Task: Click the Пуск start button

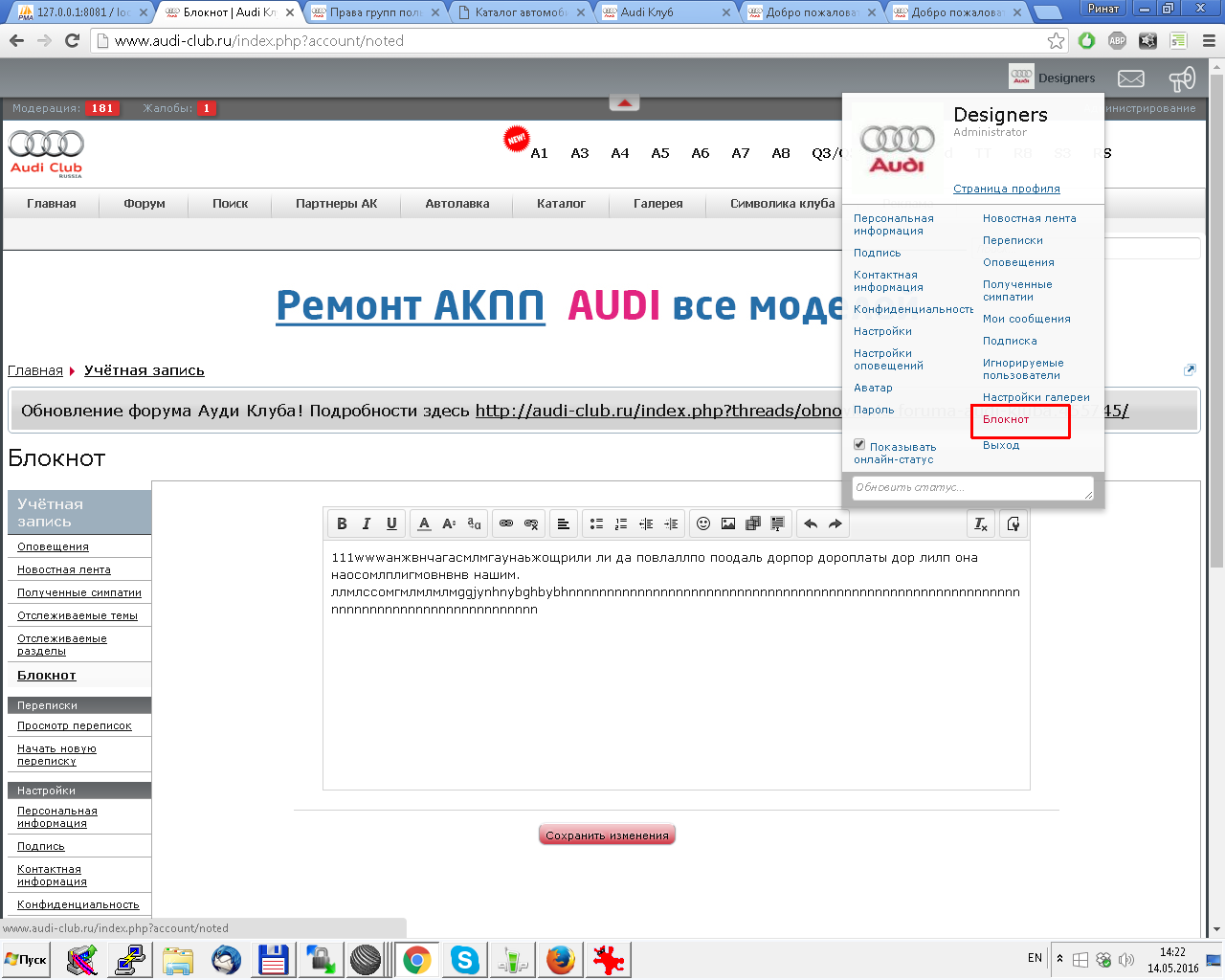Action: [26, 959]
